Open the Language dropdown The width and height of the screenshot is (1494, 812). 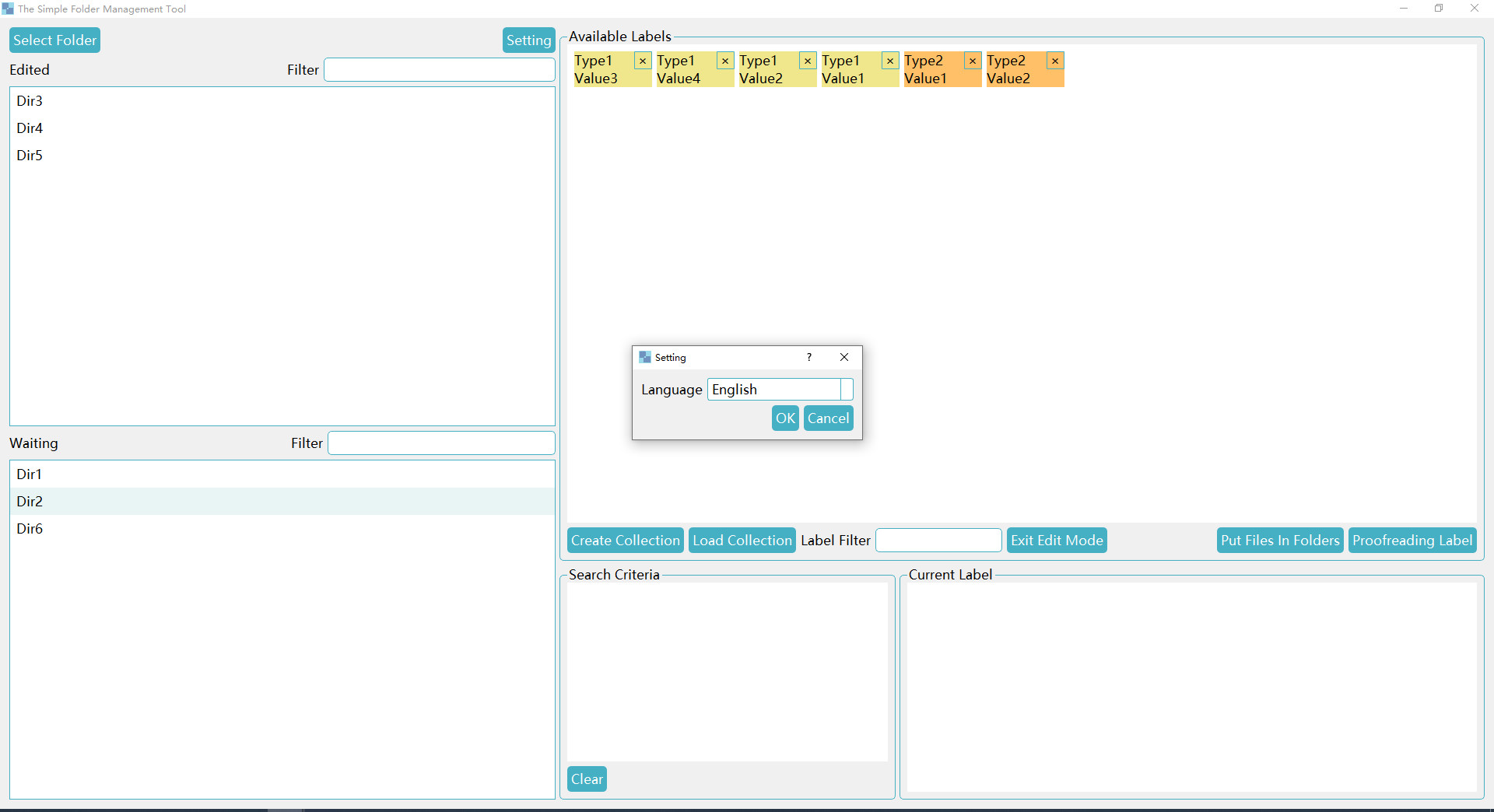coord(847,389)
